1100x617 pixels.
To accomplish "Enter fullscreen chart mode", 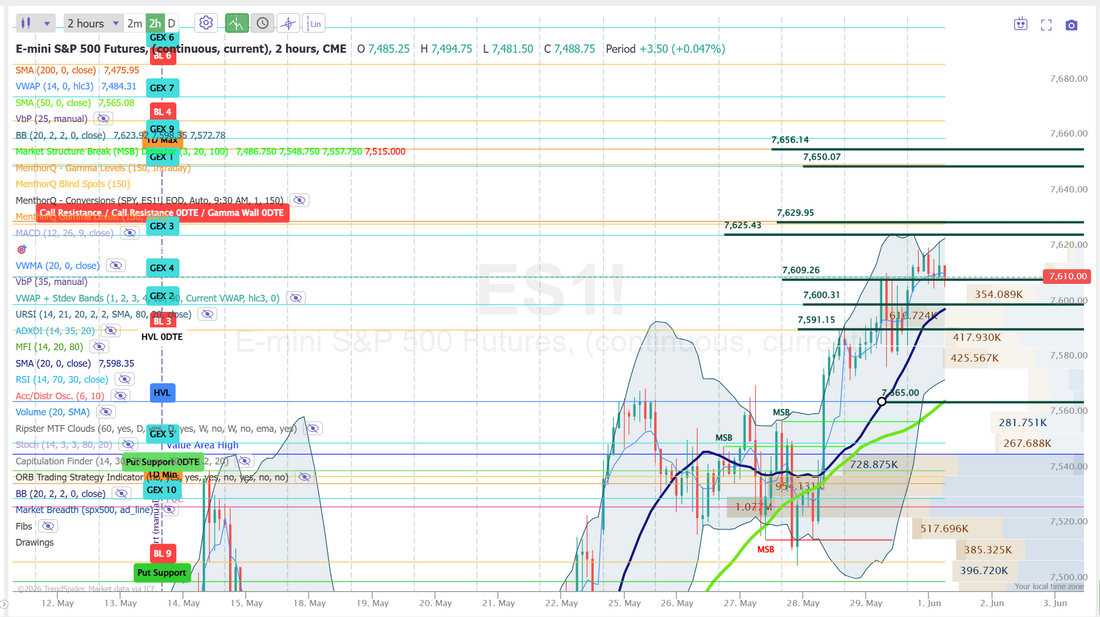I will pyautogui.click(x=1046, y=25).
